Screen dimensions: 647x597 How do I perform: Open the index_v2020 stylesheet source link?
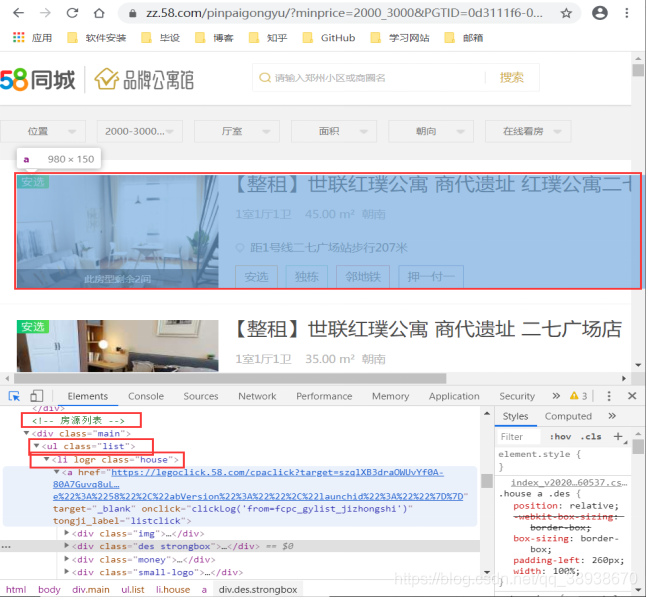click(569, 482)
